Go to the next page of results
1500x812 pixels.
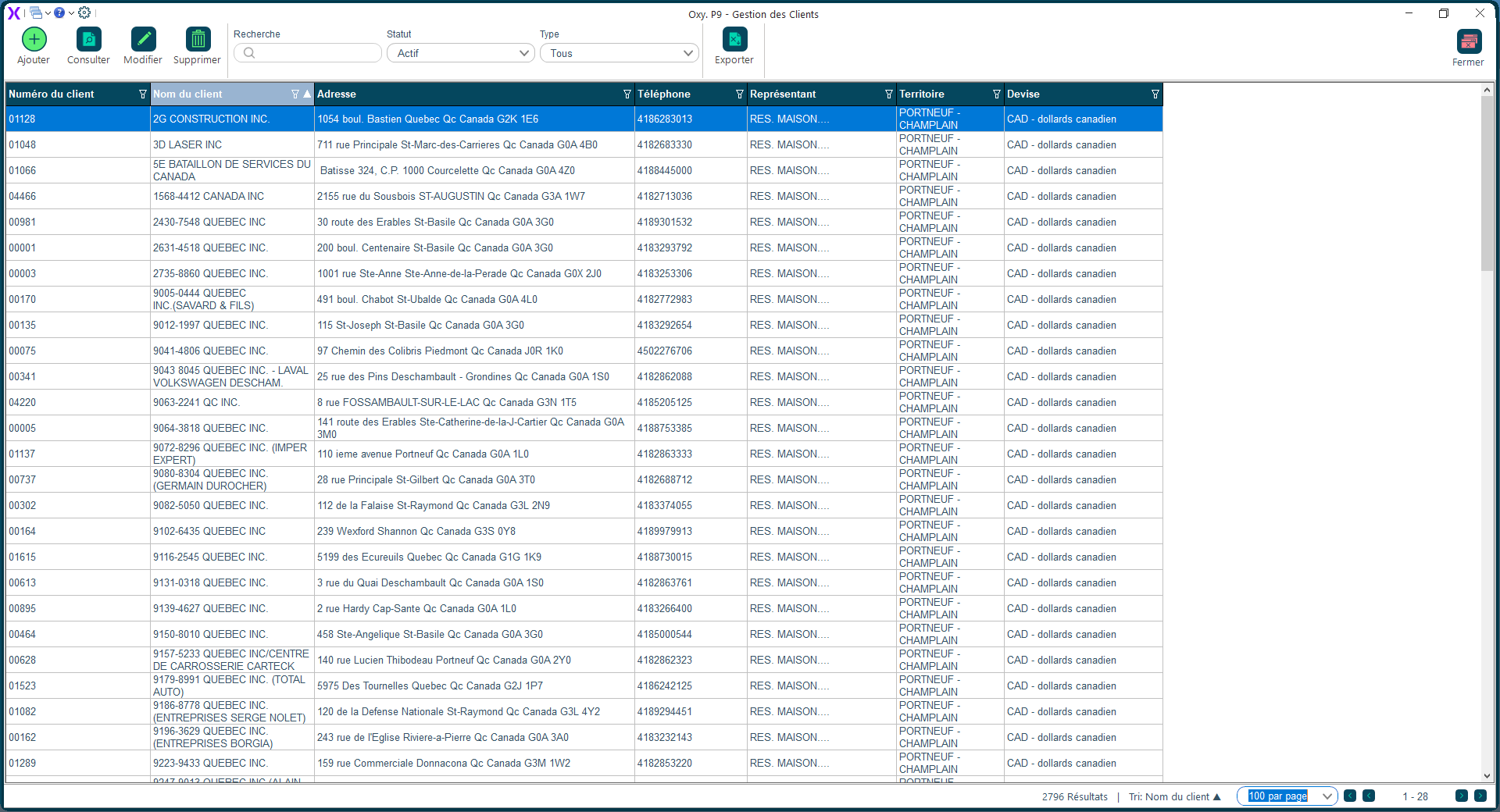pyautogui.click(x=1462, y=796)
